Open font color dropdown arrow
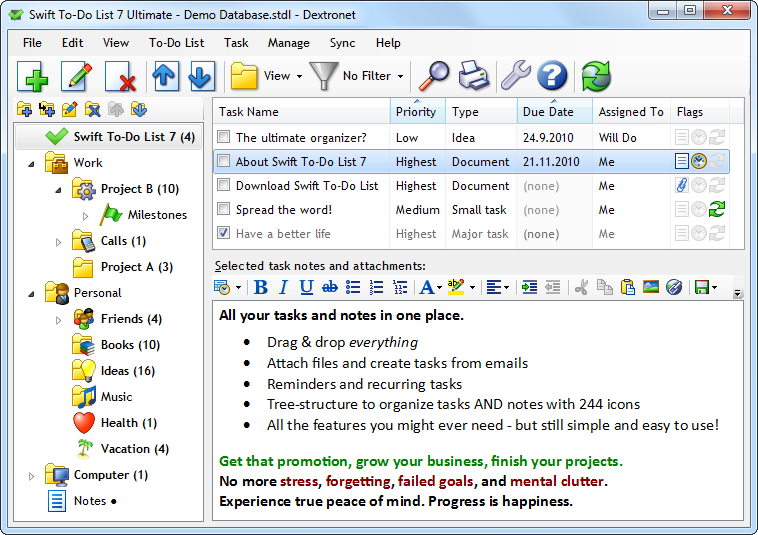The height and width of the screenshot is (535, 758). click(x=439, y=288)
